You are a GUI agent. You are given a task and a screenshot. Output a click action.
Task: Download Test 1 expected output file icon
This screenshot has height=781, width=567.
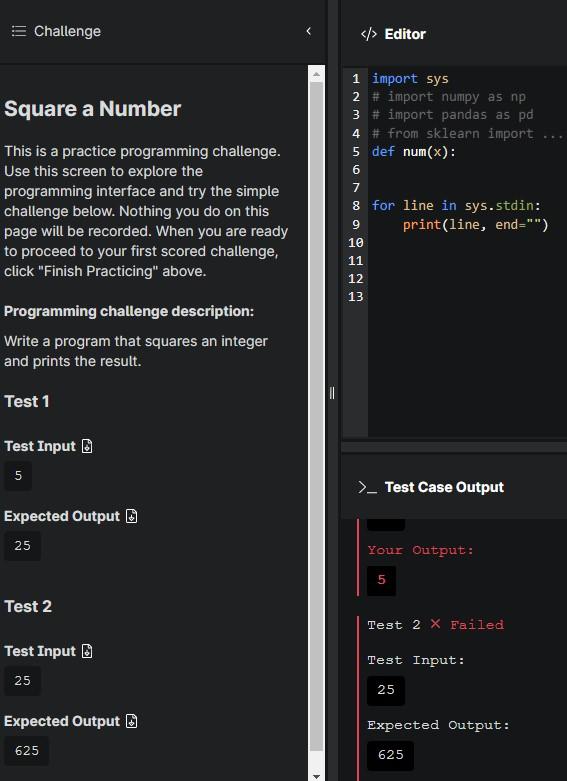click(x=132, y=516)
